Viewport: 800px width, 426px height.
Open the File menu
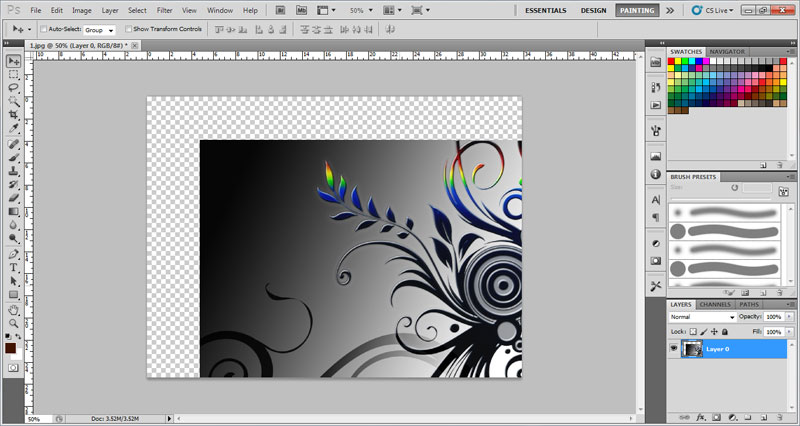tap(36, 10)
